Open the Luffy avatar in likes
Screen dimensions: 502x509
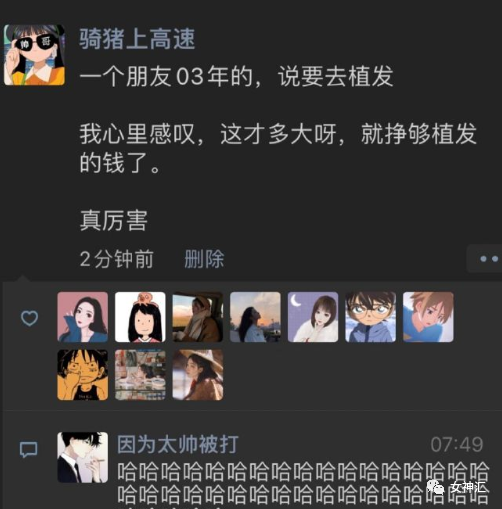tap(82, 375)
